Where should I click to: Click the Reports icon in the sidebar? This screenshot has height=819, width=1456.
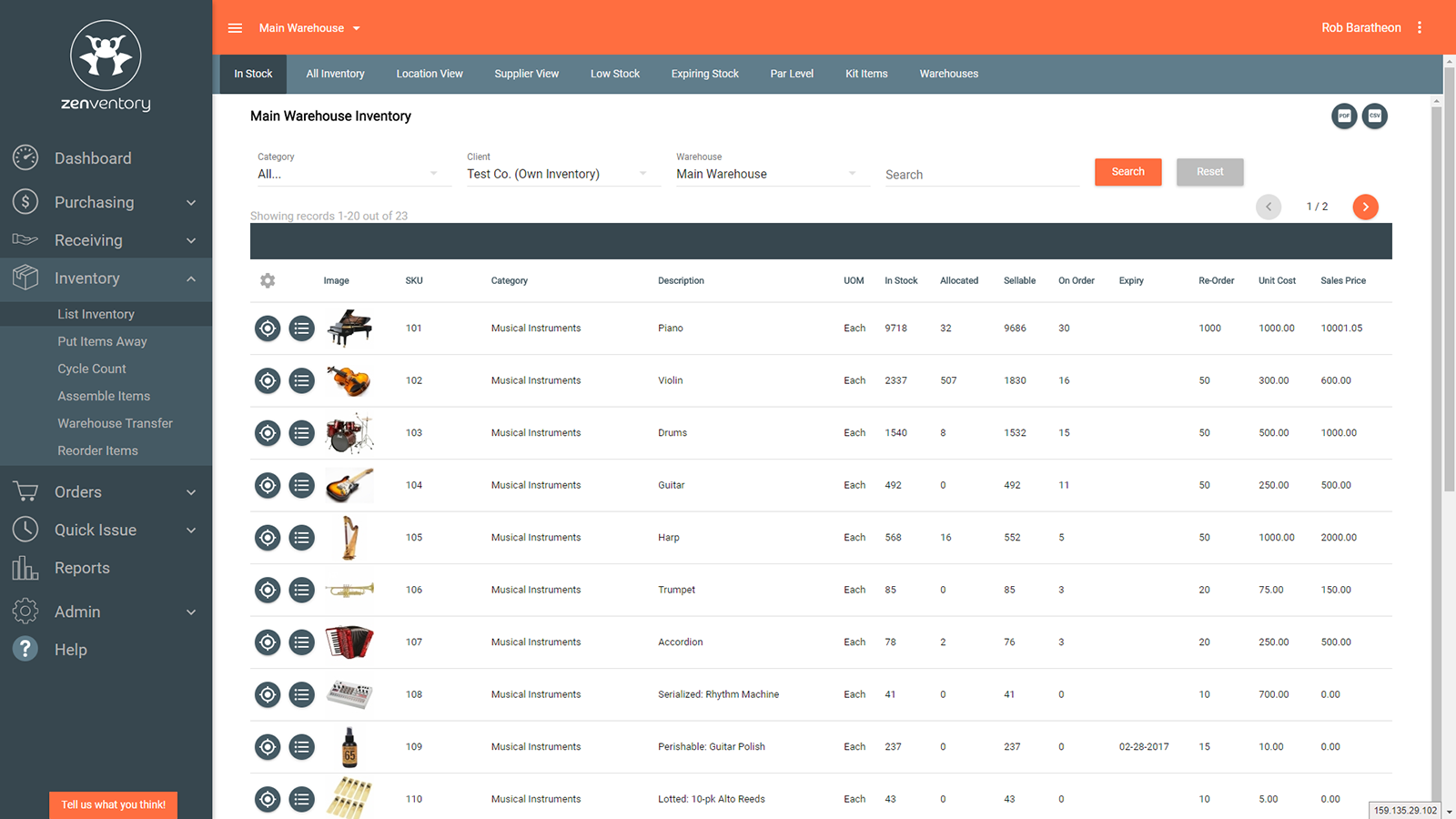coord(25,567)
